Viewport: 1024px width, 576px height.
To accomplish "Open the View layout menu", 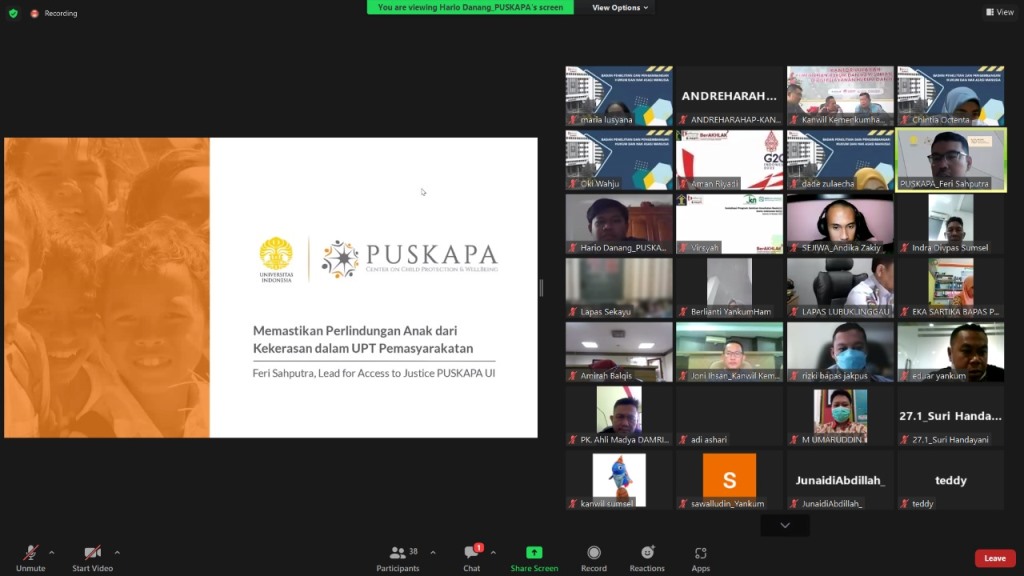I will 1000,12.
